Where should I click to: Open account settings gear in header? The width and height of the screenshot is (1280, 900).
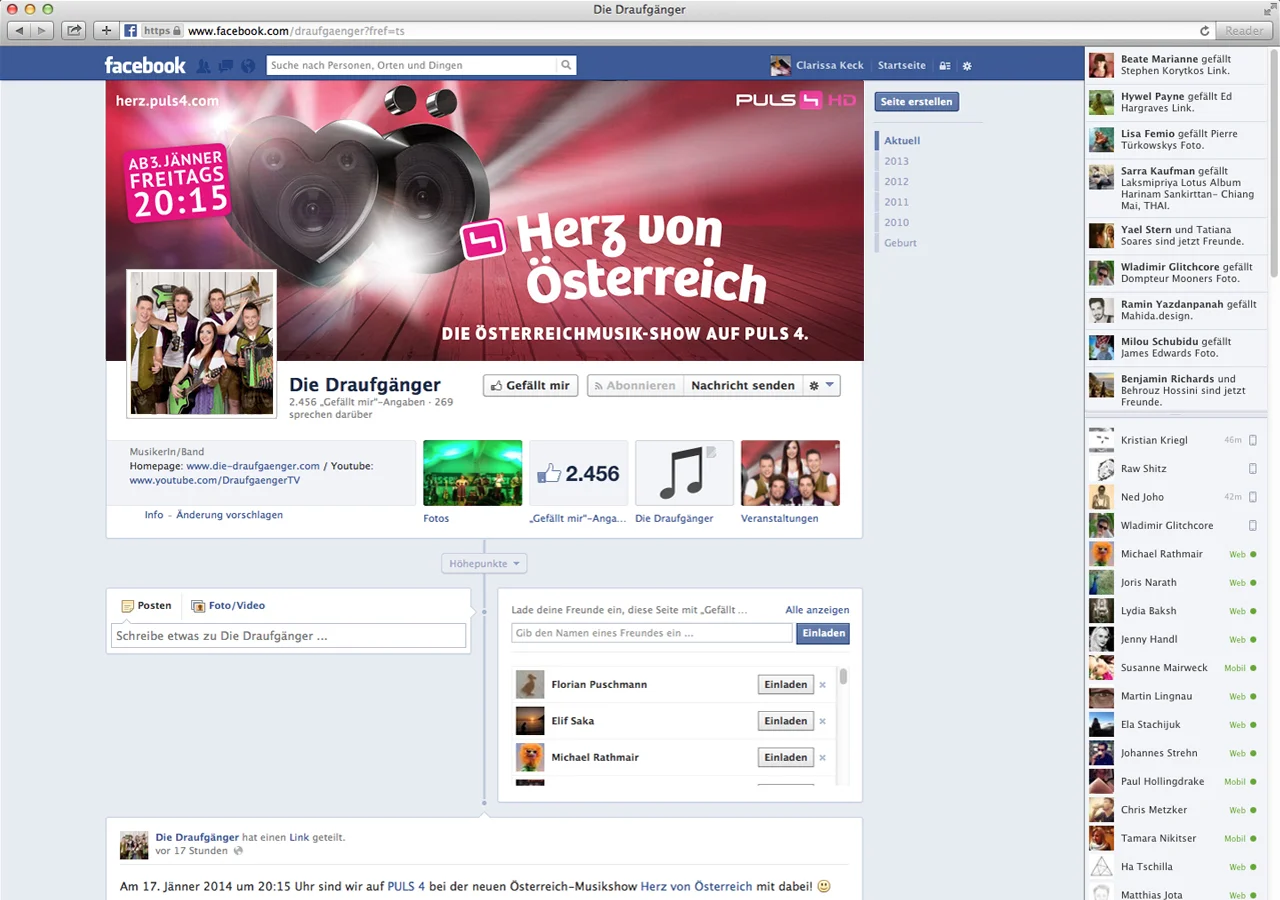pyautogui.click(x=966, y=66)
